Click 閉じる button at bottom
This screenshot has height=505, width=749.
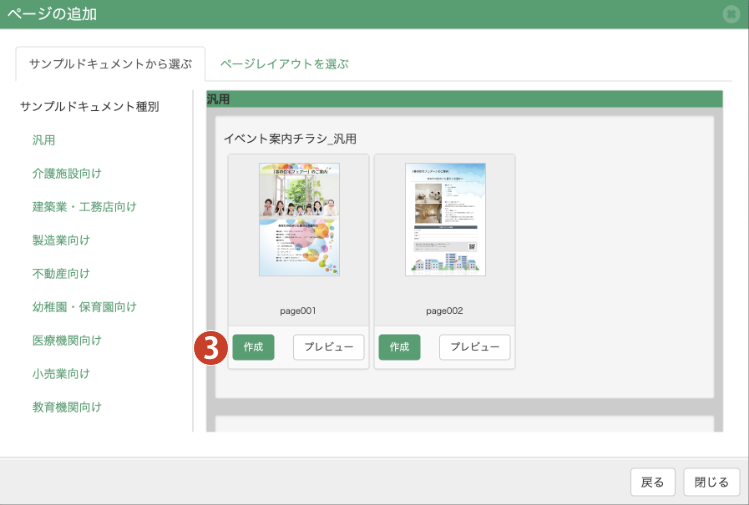[713, 482]
